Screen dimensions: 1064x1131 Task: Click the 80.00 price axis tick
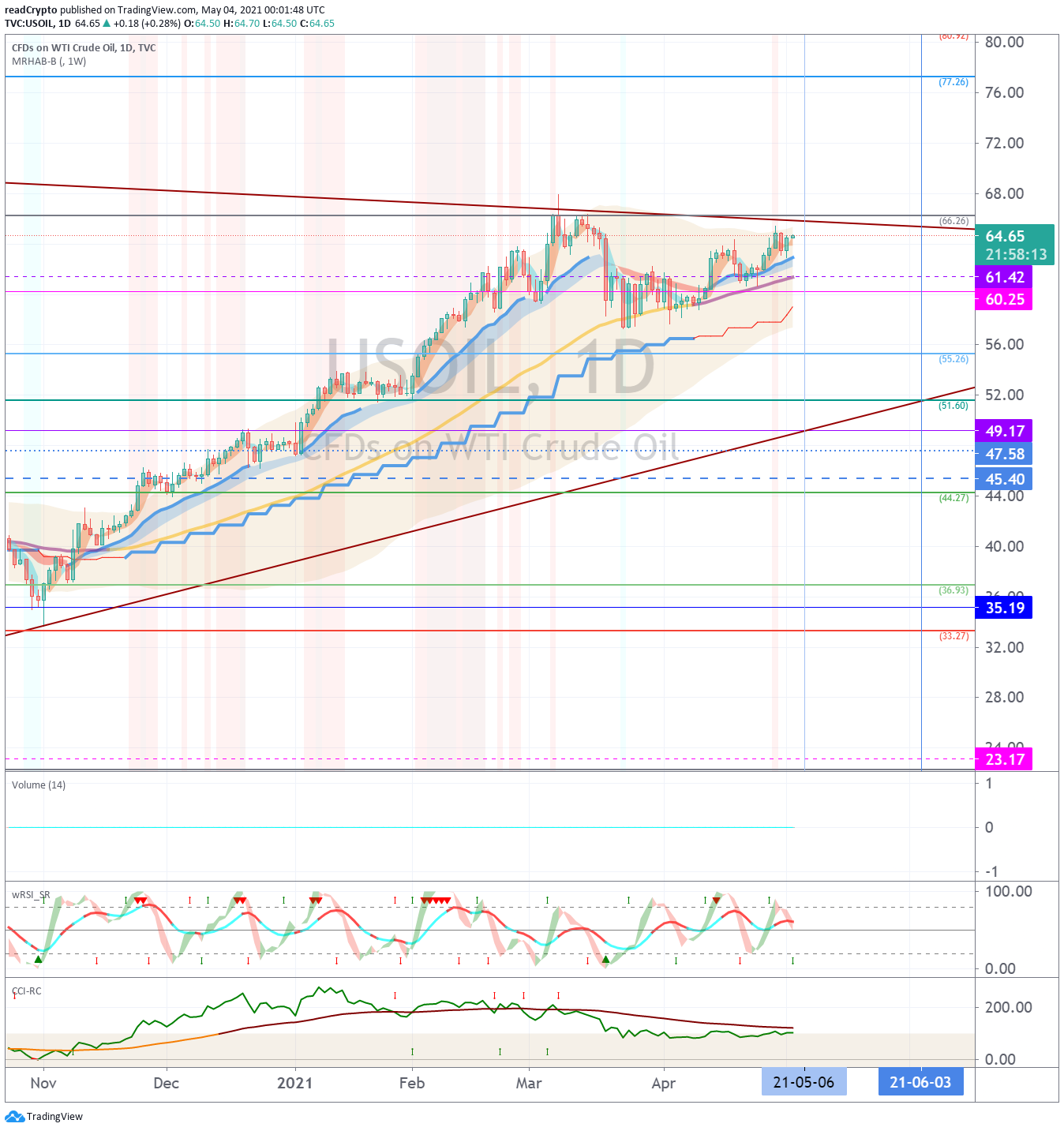1004,43
